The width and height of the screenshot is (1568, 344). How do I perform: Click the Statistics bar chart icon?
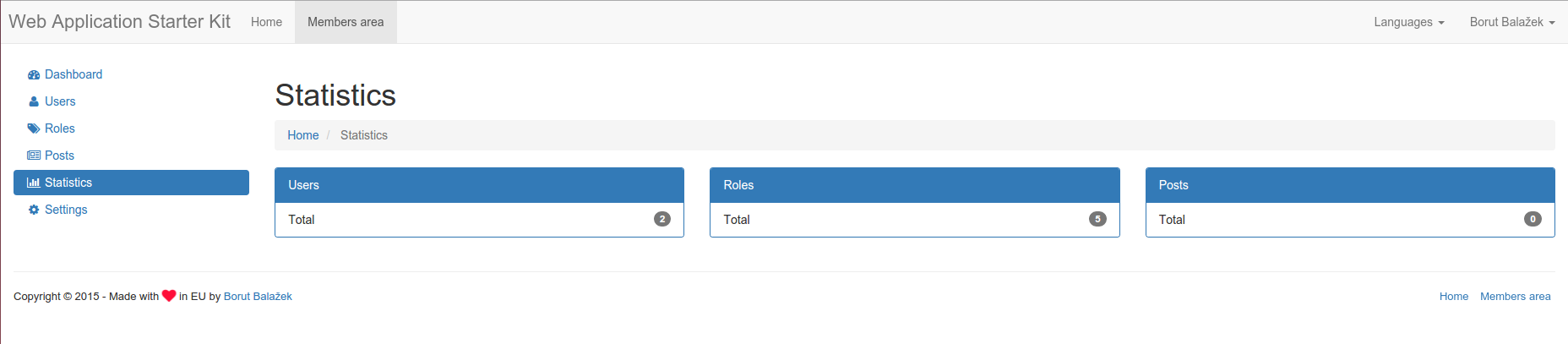point(34,183)
